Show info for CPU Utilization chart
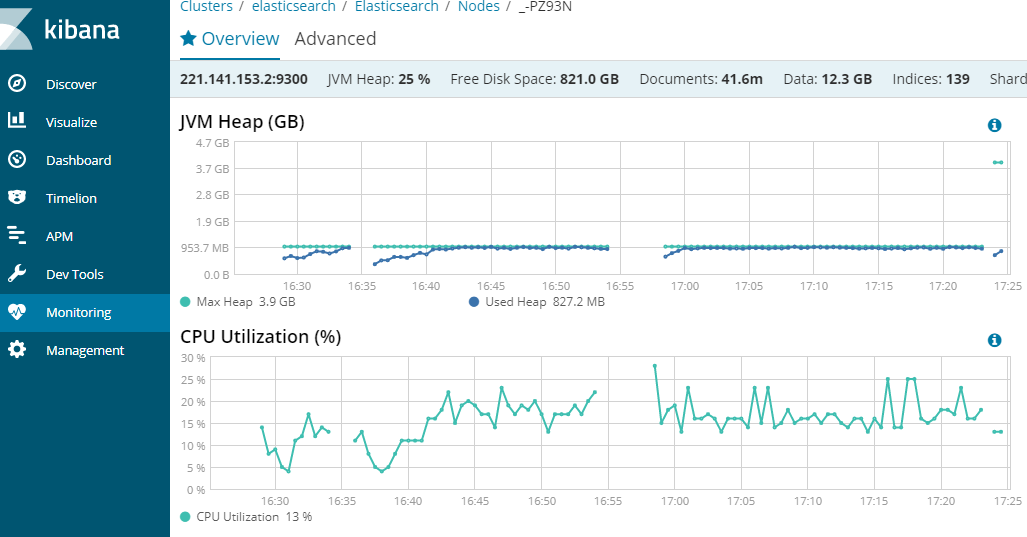 (994, 340)
